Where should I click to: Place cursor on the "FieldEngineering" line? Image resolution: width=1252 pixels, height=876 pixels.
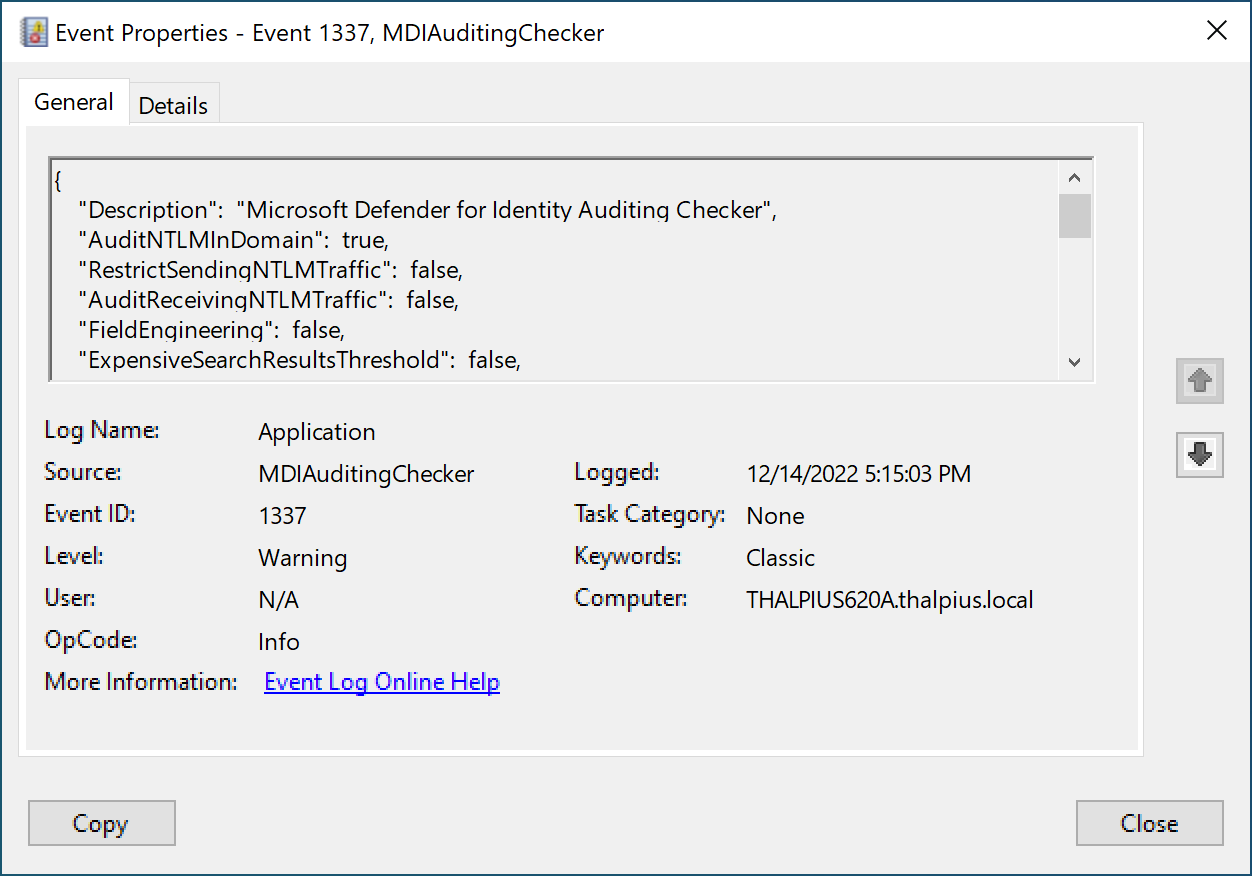(210, 330)
